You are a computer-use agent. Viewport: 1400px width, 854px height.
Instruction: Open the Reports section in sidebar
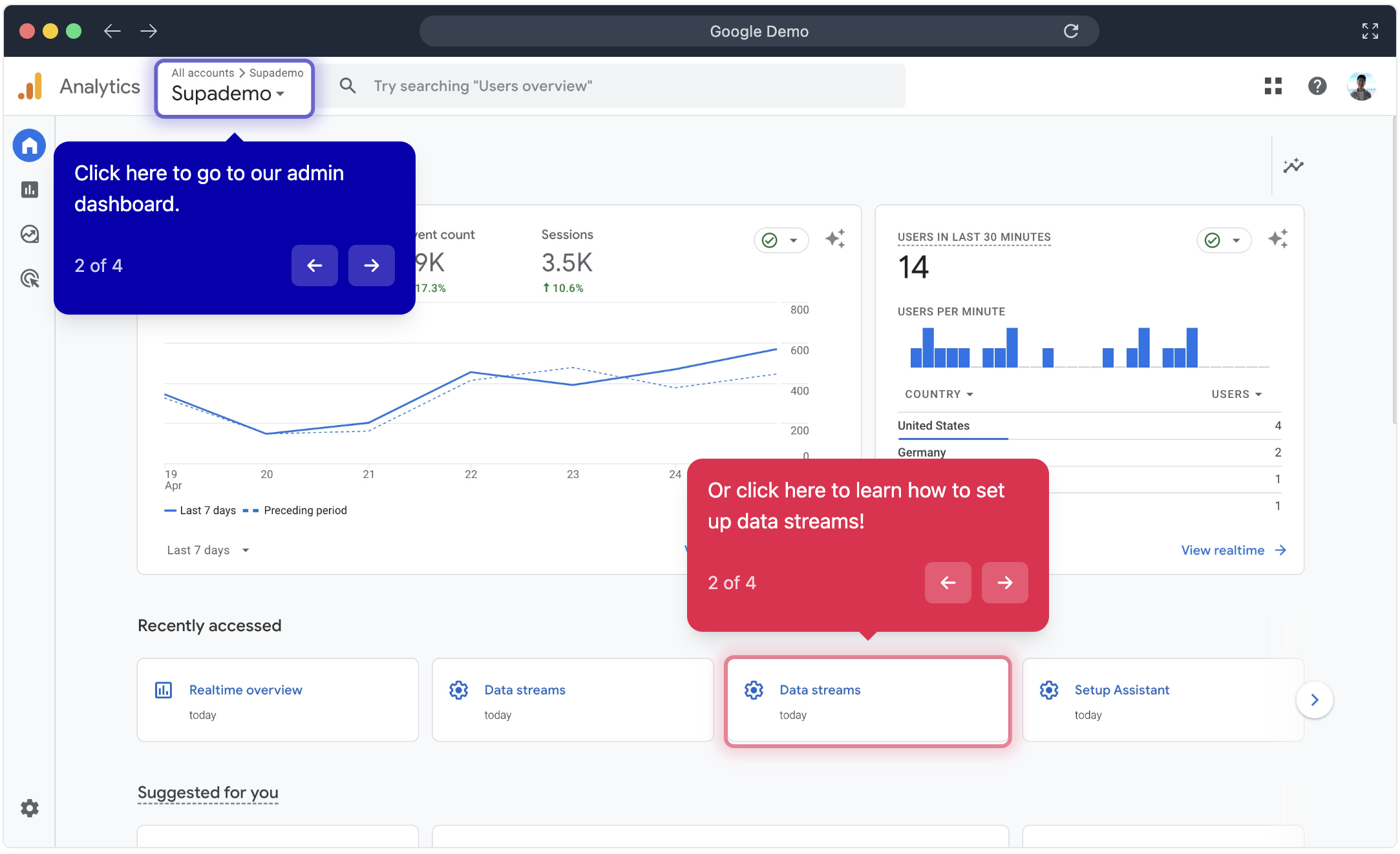click(29, 189)
